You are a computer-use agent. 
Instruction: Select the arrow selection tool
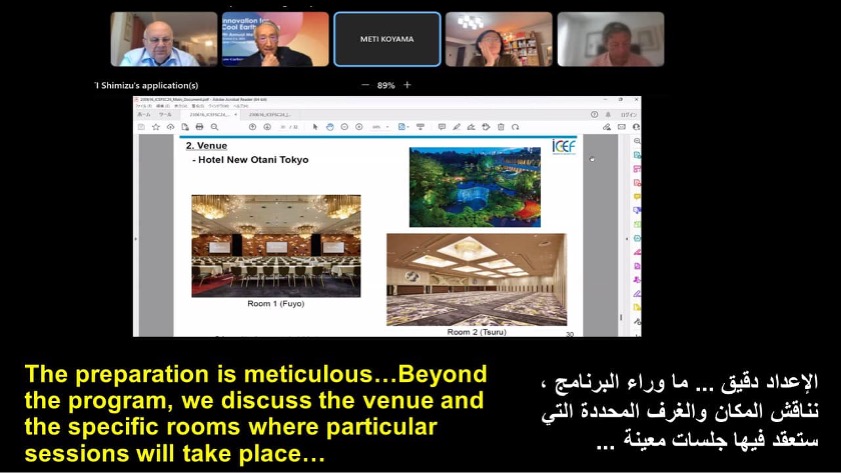[x=316, y=127]
